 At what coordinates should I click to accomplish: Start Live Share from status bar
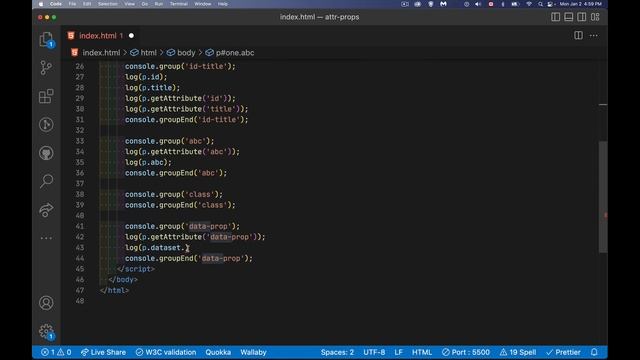103,352
